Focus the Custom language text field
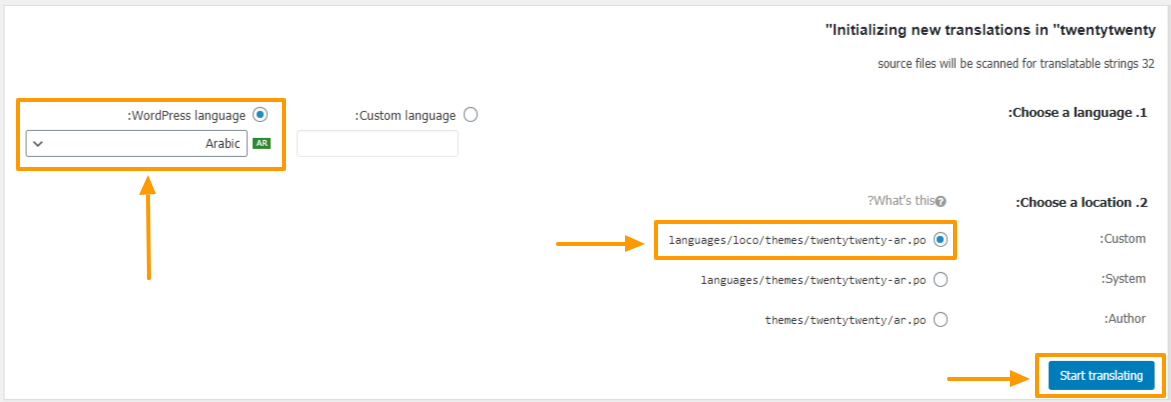This screenshot has height=402, width=1171. [377, 143]
